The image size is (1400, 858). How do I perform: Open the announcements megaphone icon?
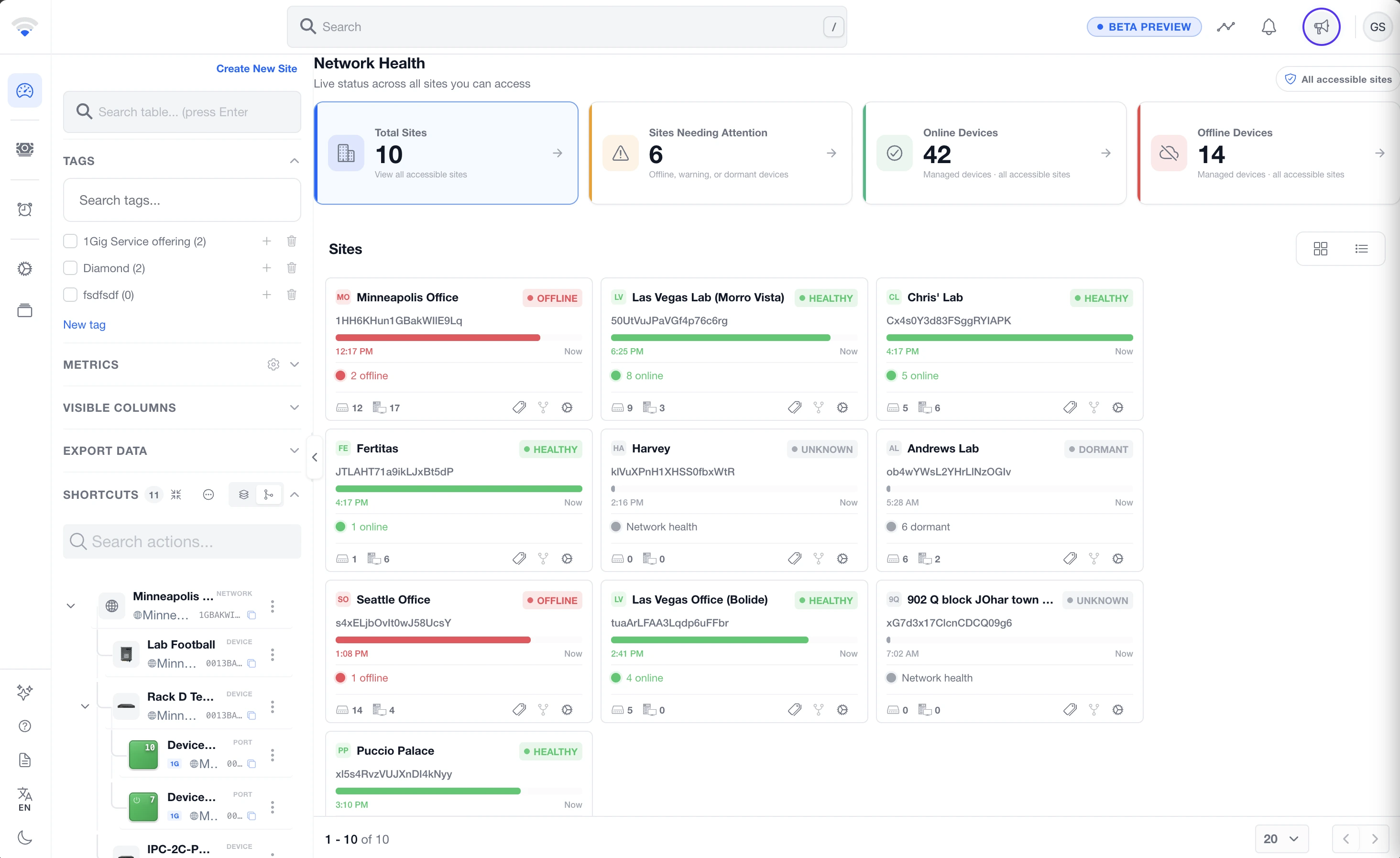(1321, 27)
